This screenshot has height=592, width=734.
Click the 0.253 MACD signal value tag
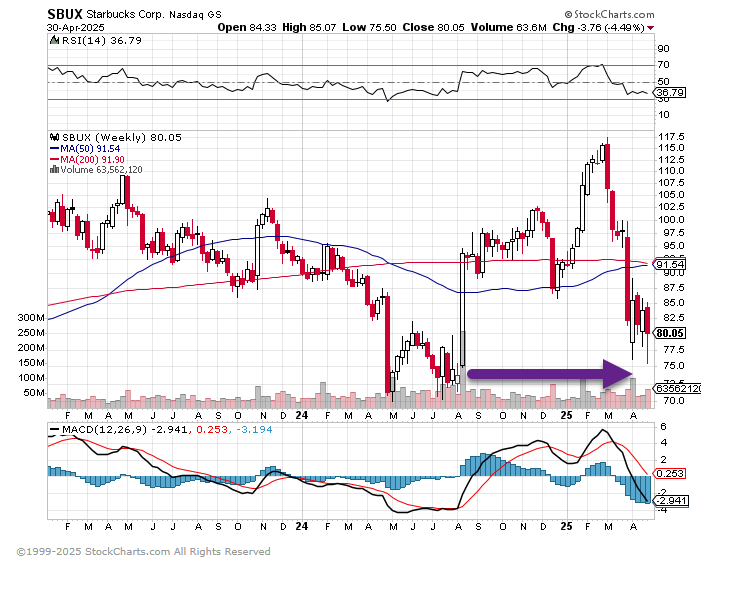670,474
